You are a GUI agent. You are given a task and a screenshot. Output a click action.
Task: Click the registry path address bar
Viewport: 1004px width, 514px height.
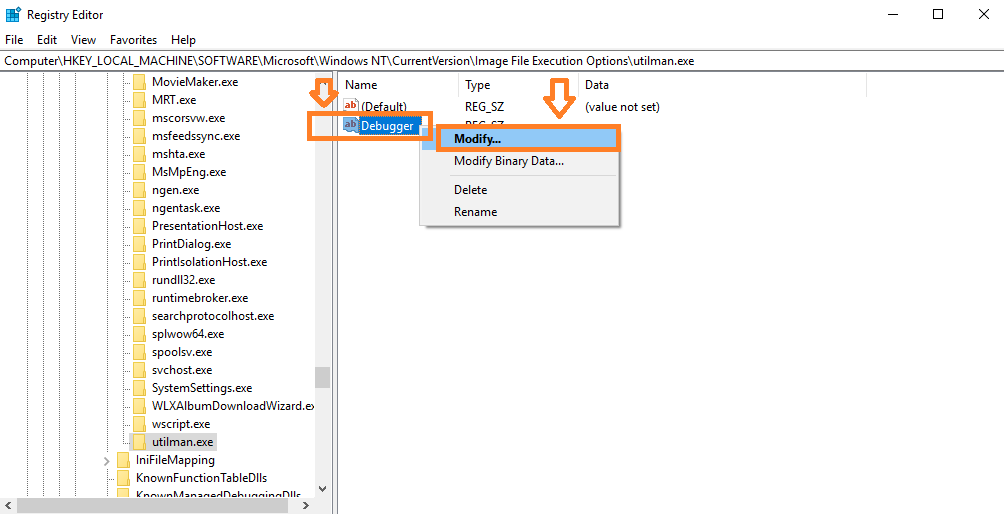click(502, 61)
